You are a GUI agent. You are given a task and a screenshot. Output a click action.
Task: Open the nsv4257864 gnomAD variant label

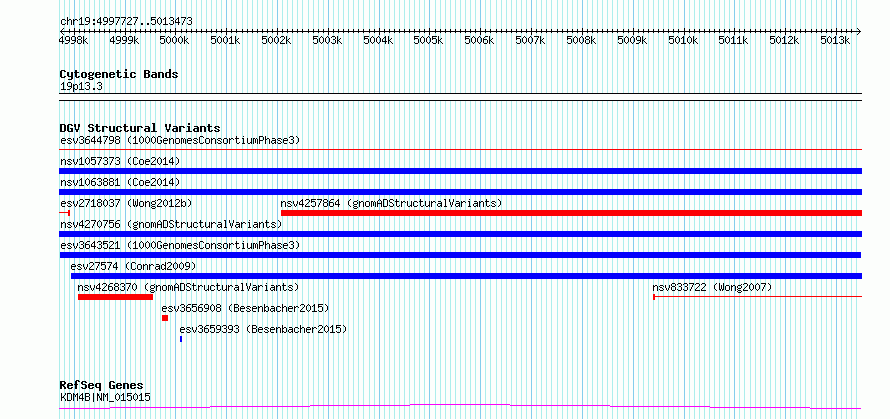pos(391,203)
